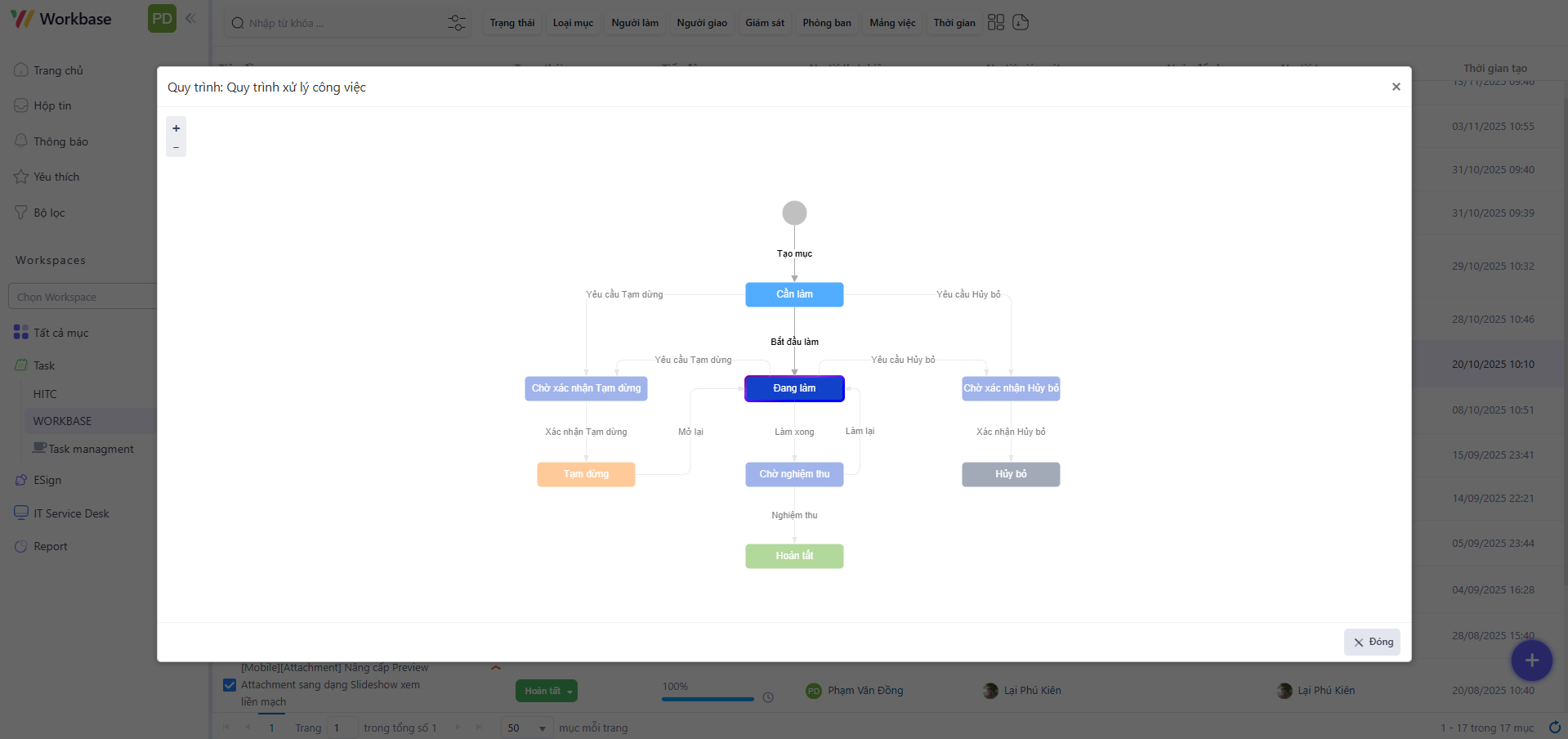Open the Trạng thái filter
Viewport: 1568px width, 739px height.
[512, 23]
